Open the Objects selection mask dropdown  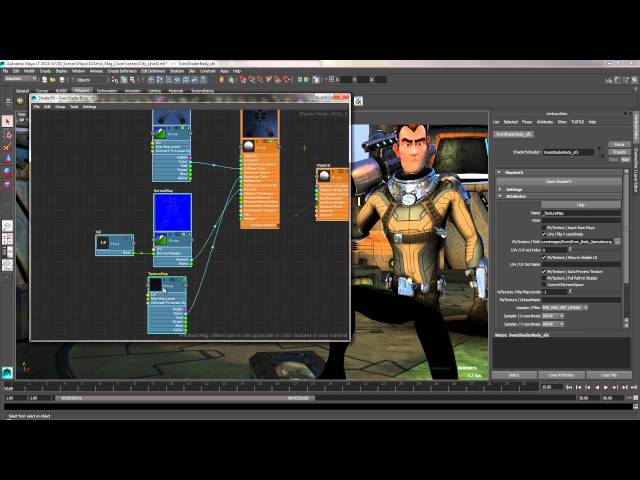pyautogui.click(x=90, y=80)
